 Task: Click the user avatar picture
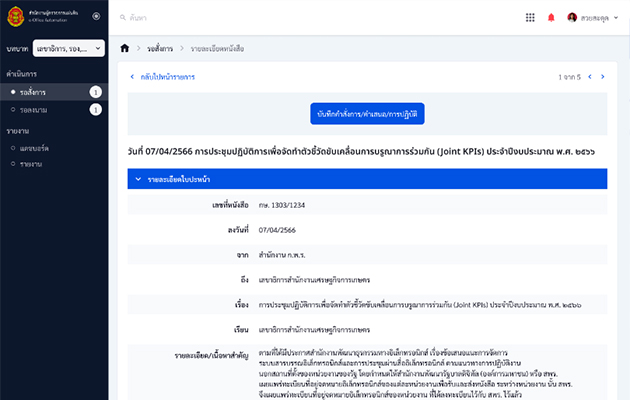pos(572,17)
